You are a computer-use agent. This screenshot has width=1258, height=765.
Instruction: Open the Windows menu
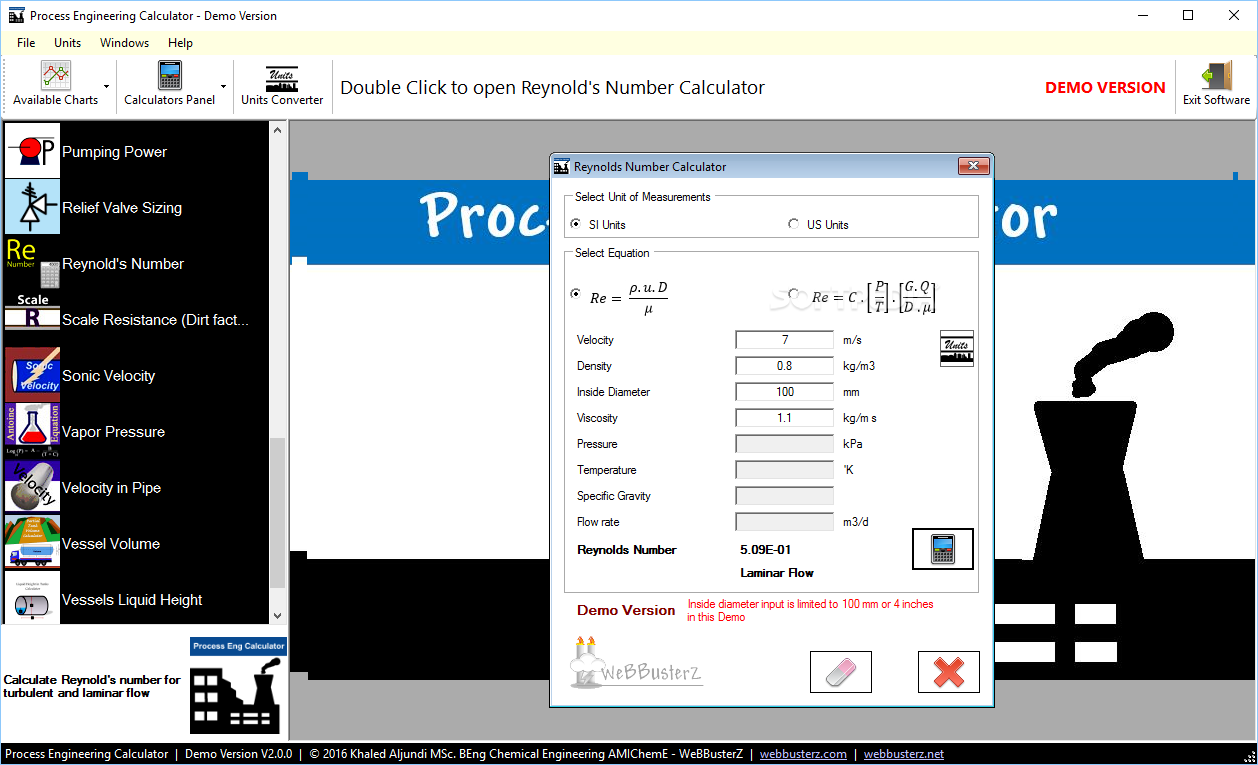(125, 43)
